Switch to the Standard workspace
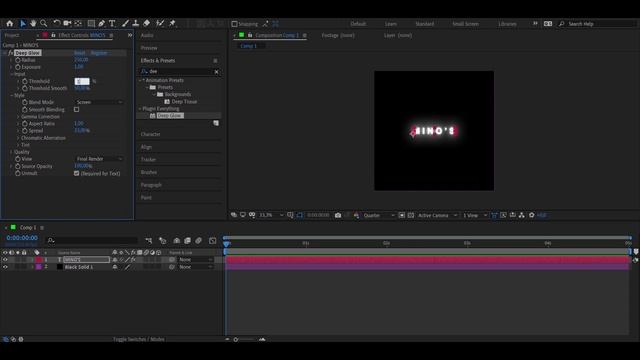Screen dimensions: 640x360 click(x=424, y=24)
